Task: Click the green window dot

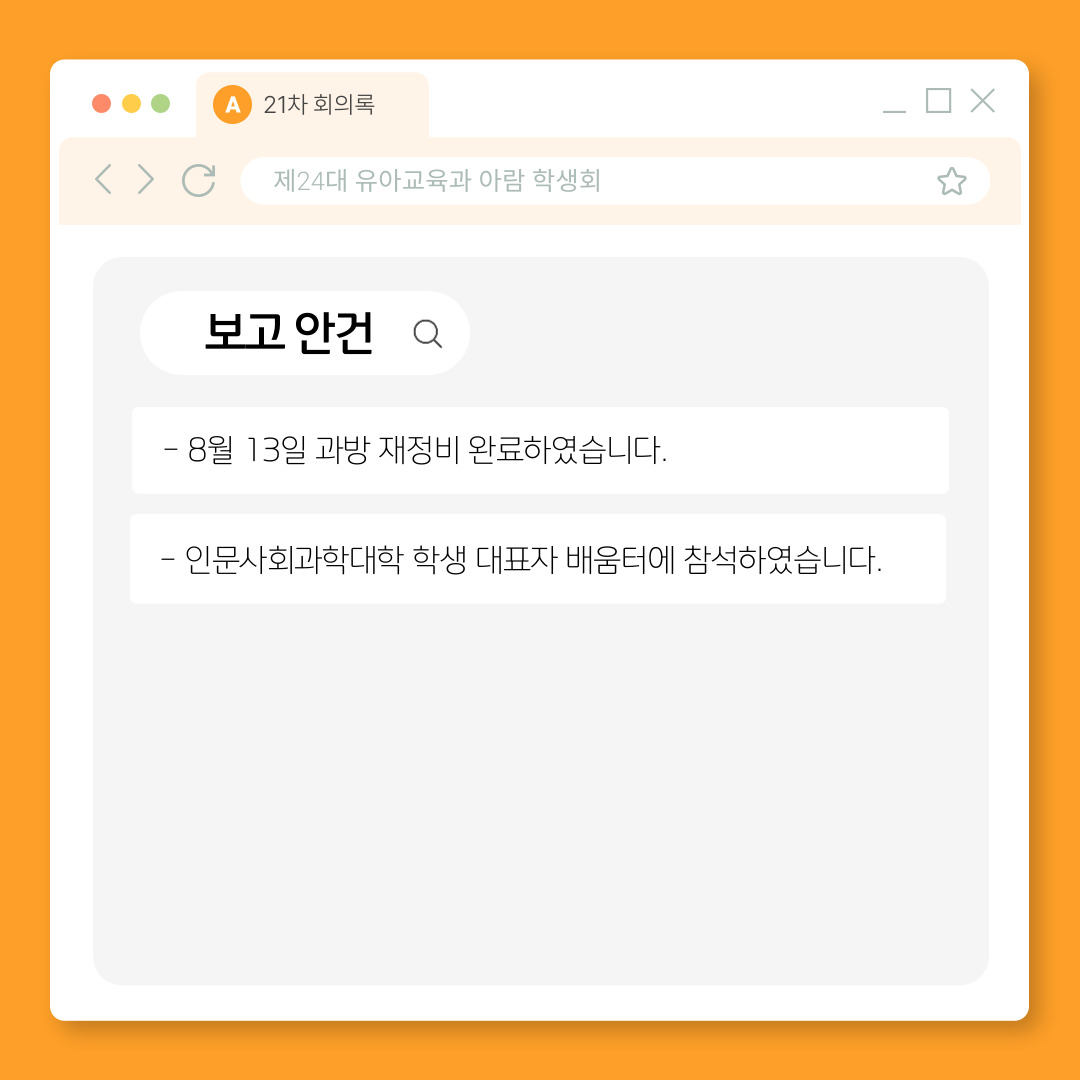Action: coord(160,103)
